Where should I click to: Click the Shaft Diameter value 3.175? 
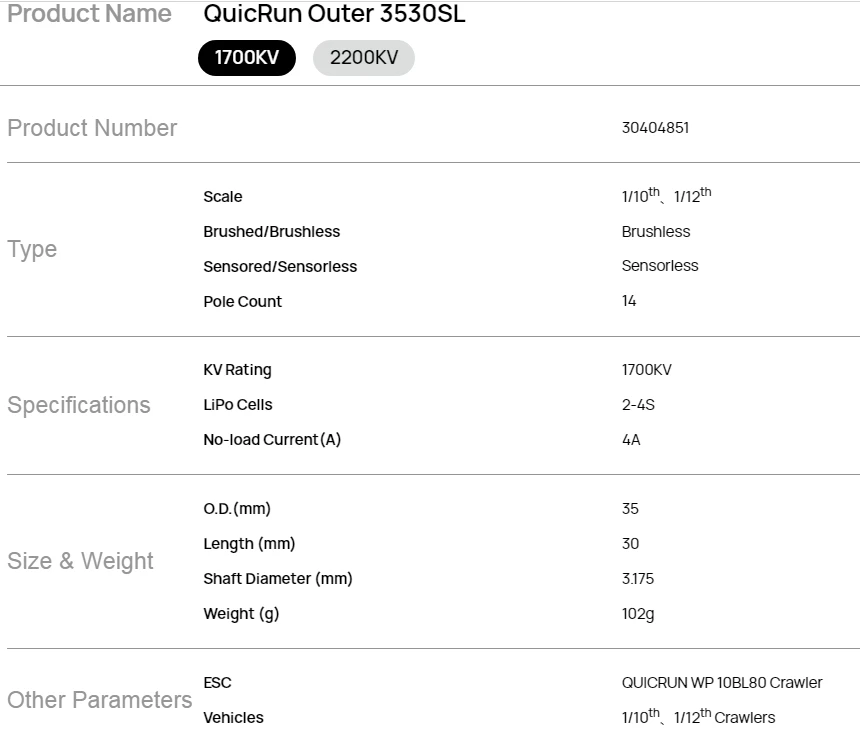tap(638, 579)
